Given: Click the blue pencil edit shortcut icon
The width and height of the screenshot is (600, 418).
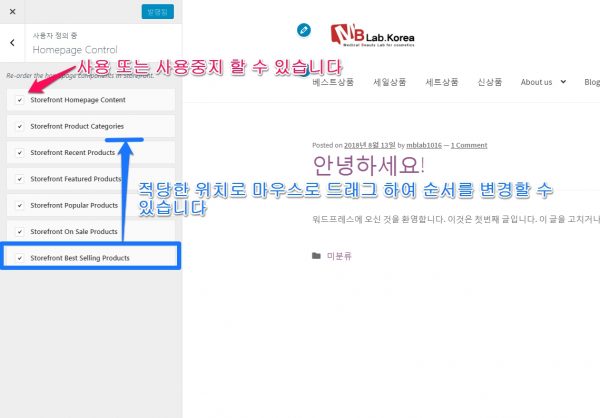Looking at the screenshot, I should (x=304, y=30).
